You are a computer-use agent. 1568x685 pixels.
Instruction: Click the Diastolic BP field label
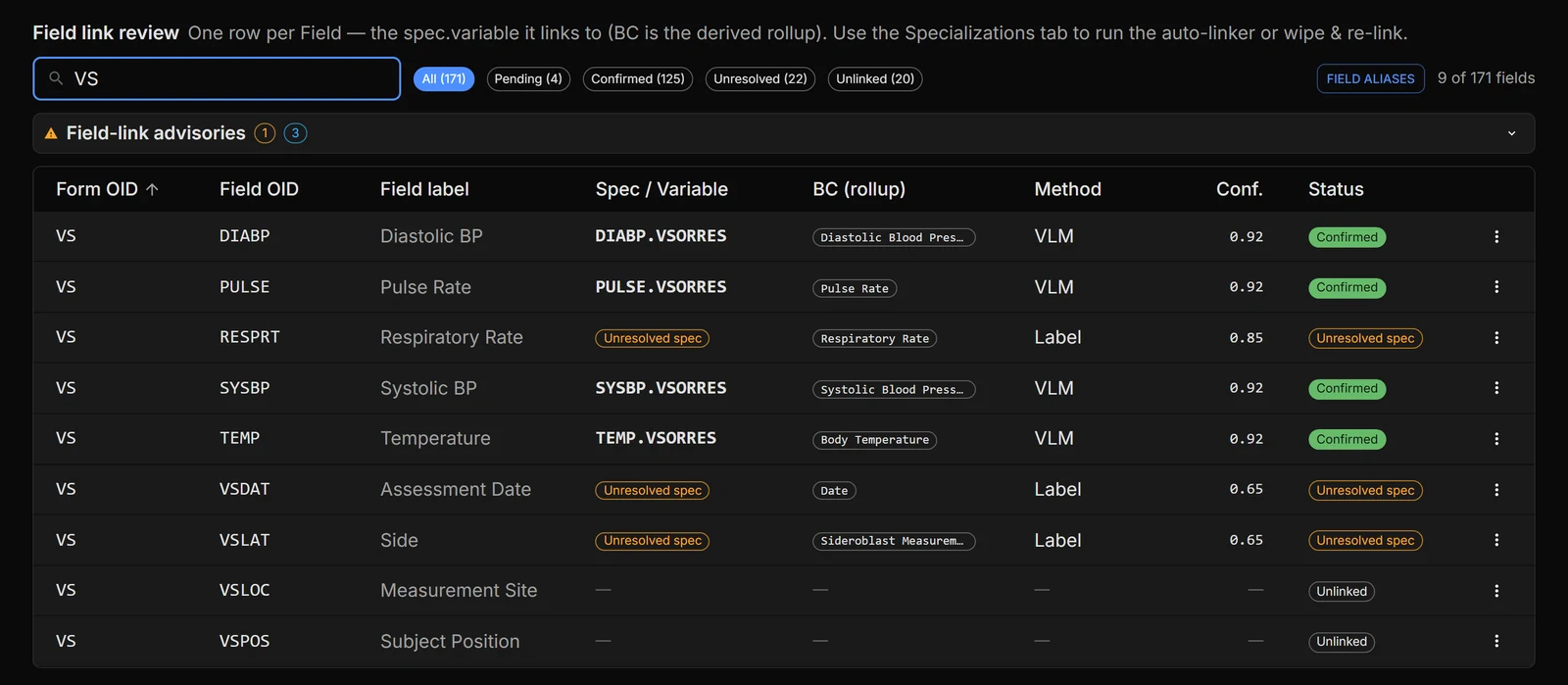[x=431, y=236]
